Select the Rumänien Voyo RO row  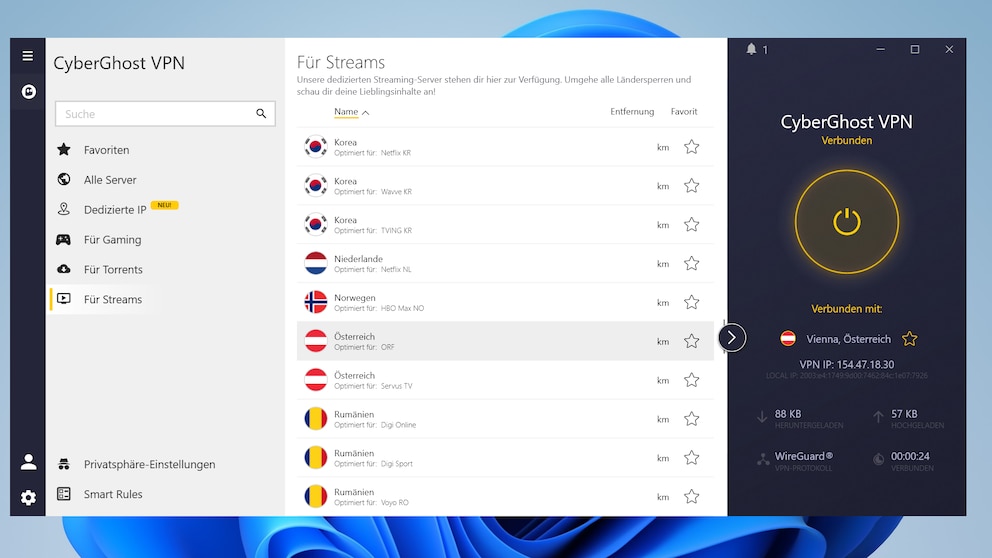click(x=505, y=497)
